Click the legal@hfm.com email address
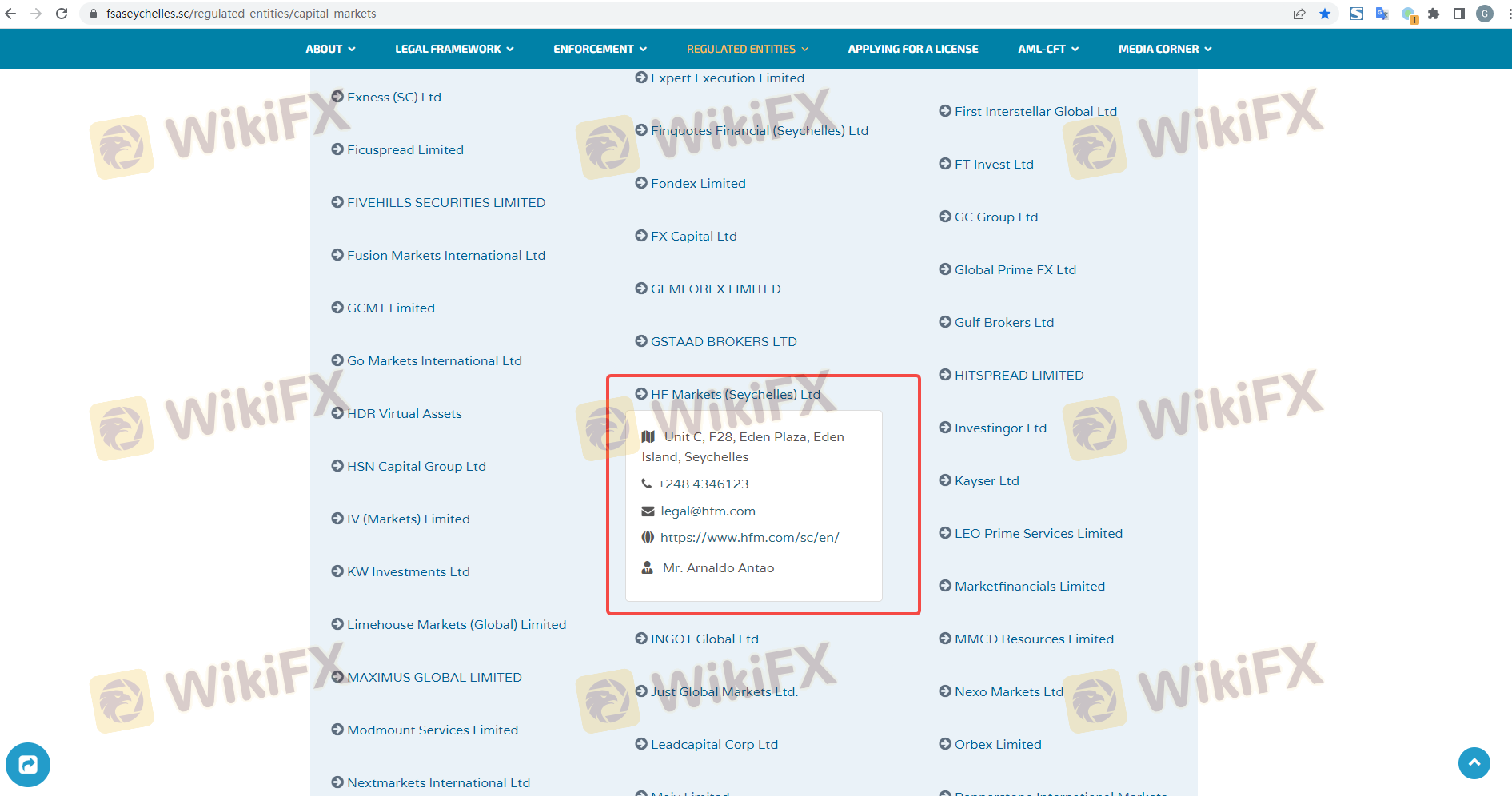 tap(708, 511)
